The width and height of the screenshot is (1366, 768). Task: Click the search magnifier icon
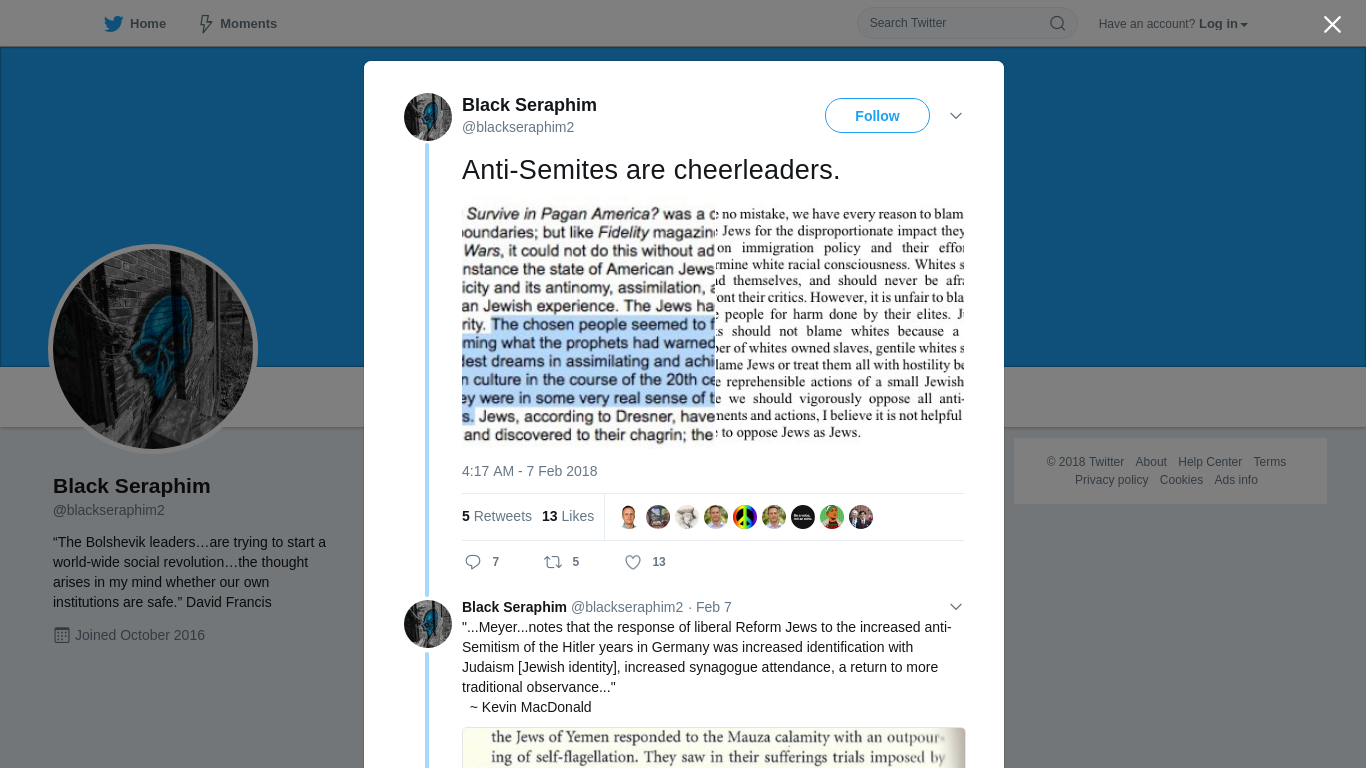pyautogui.click(x=1057, y=24)
